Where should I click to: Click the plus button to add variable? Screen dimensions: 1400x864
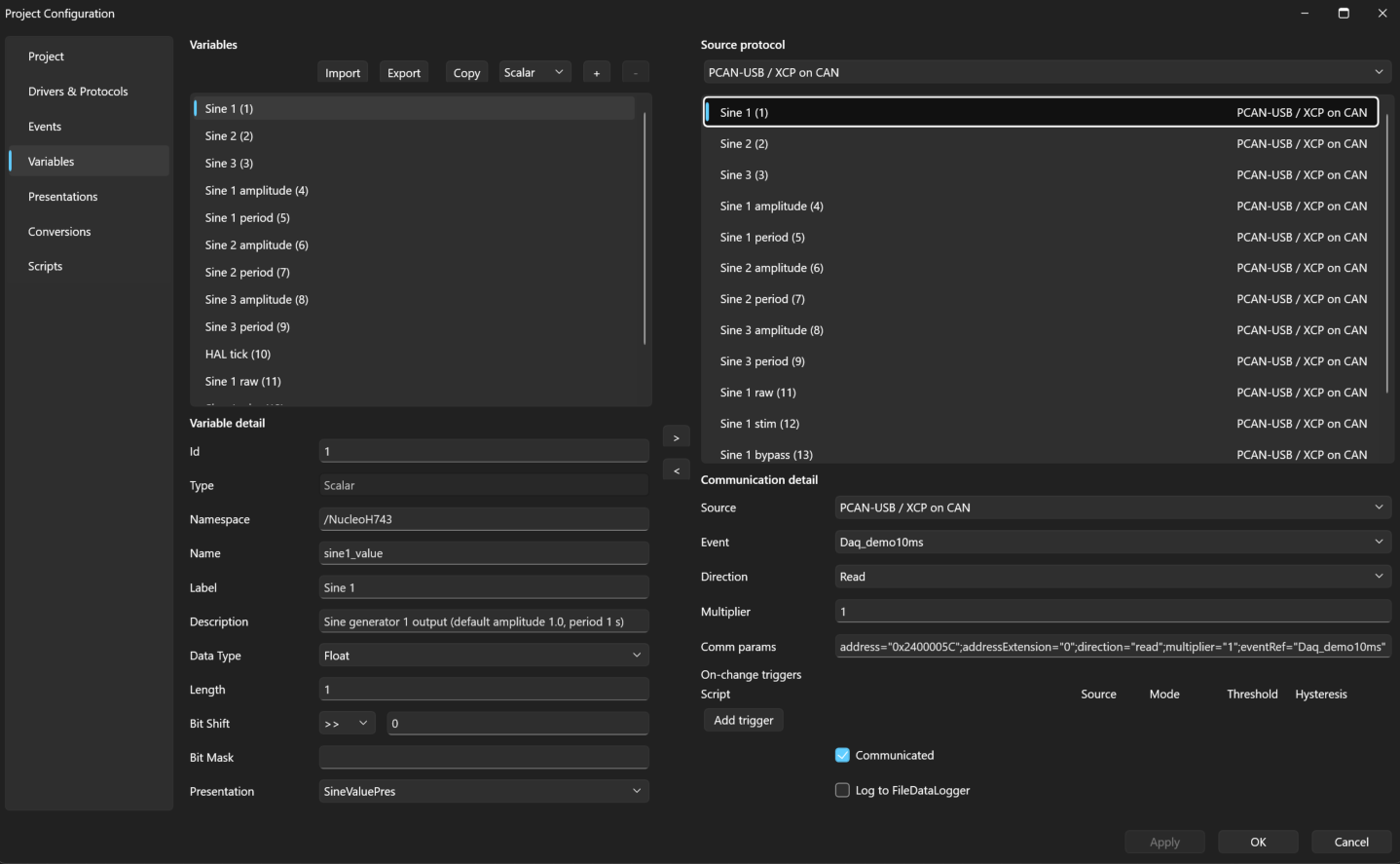click(x=596, y=73)
